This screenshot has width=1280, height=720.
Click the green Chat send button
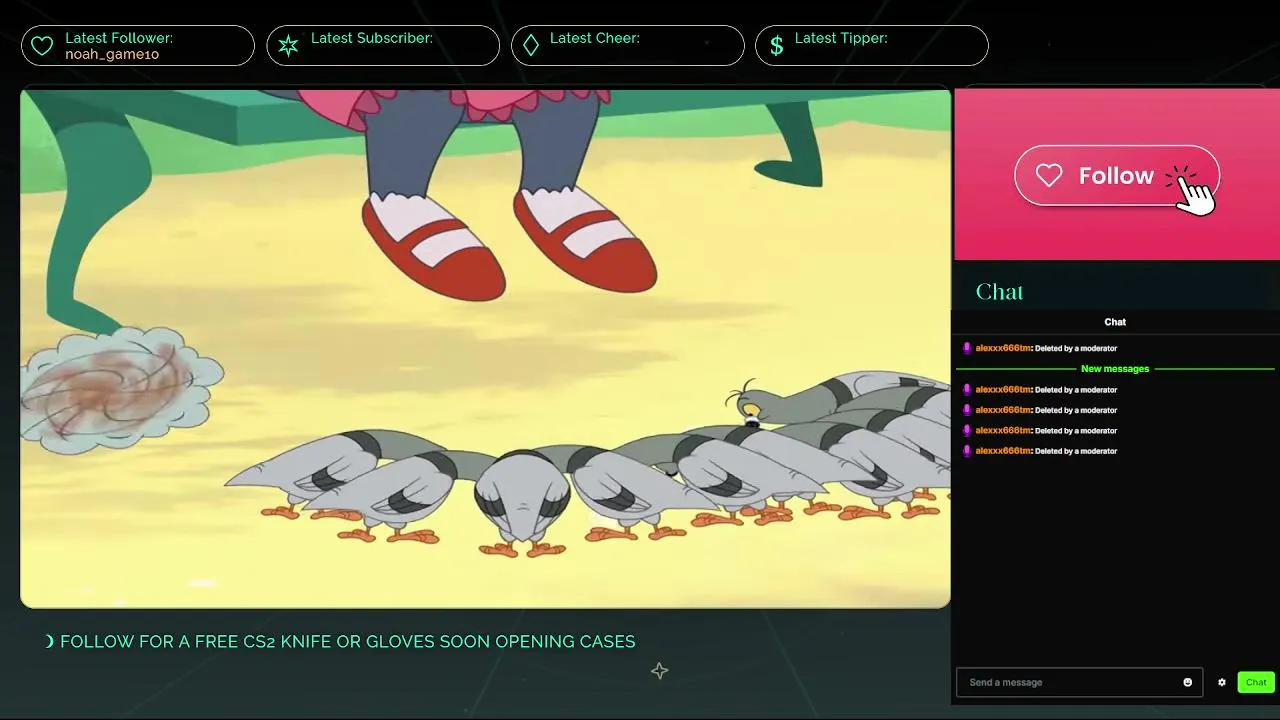[x=1256, y=682]
